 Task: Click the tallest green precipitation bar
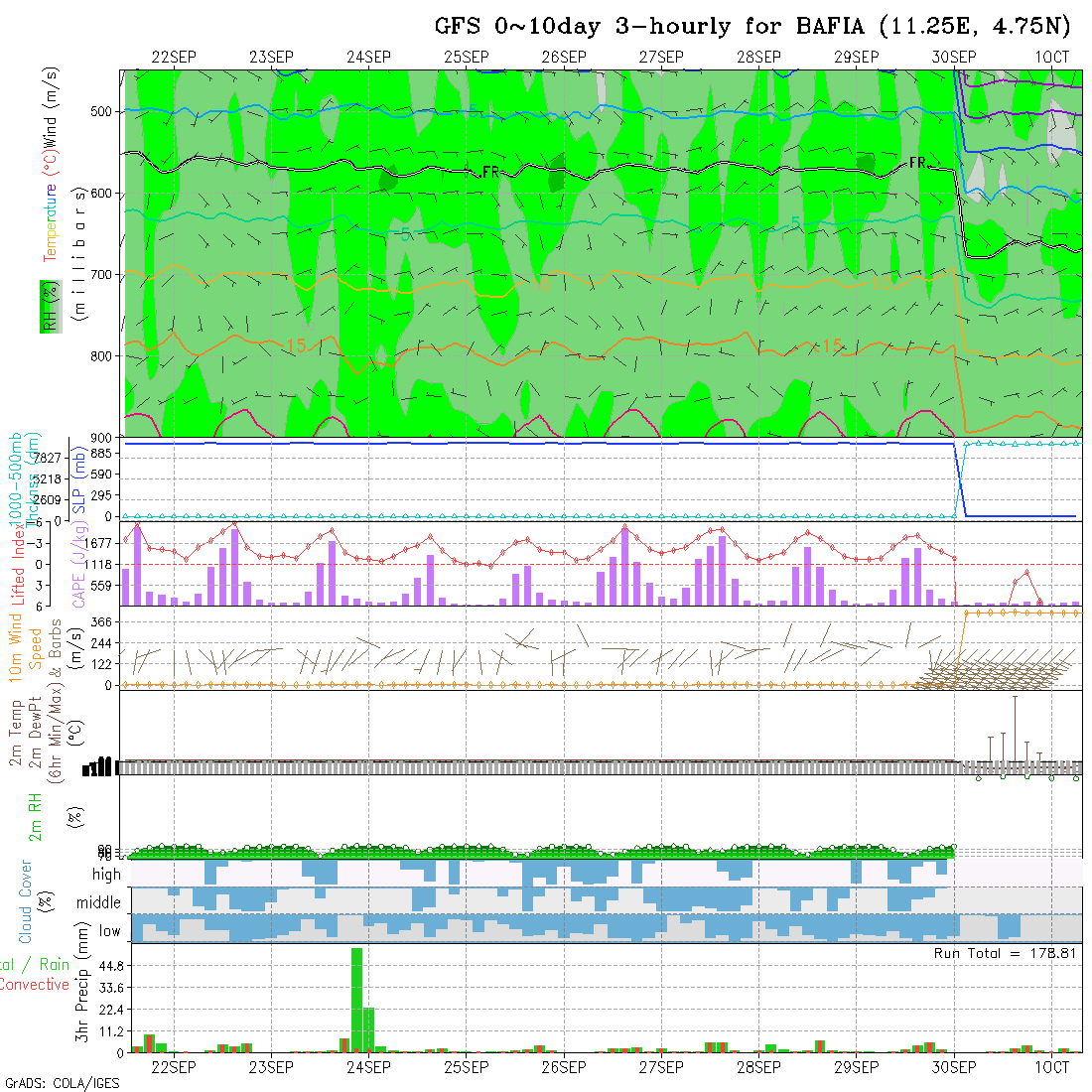pyautogui.click(x=356, y=999)
